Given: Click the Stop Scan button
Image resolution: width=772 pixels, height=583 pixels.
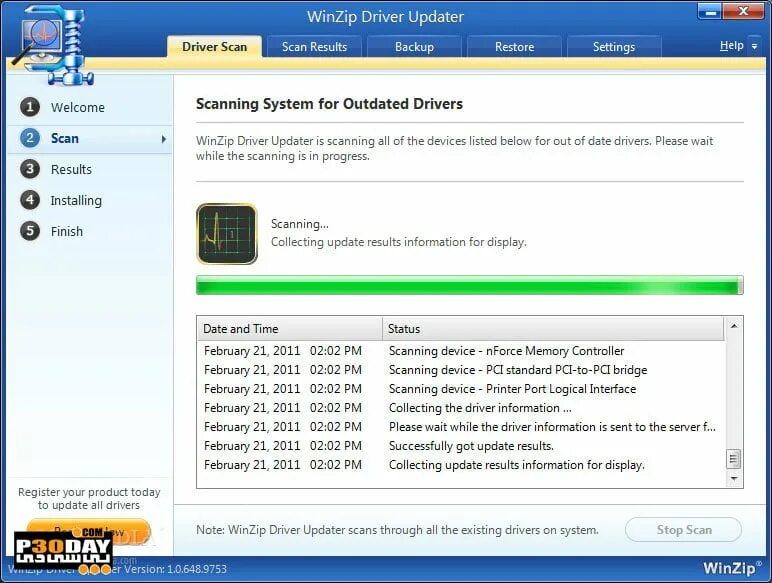Looking at the screenshot, I should pyautogui.click(x=683, y=530).
